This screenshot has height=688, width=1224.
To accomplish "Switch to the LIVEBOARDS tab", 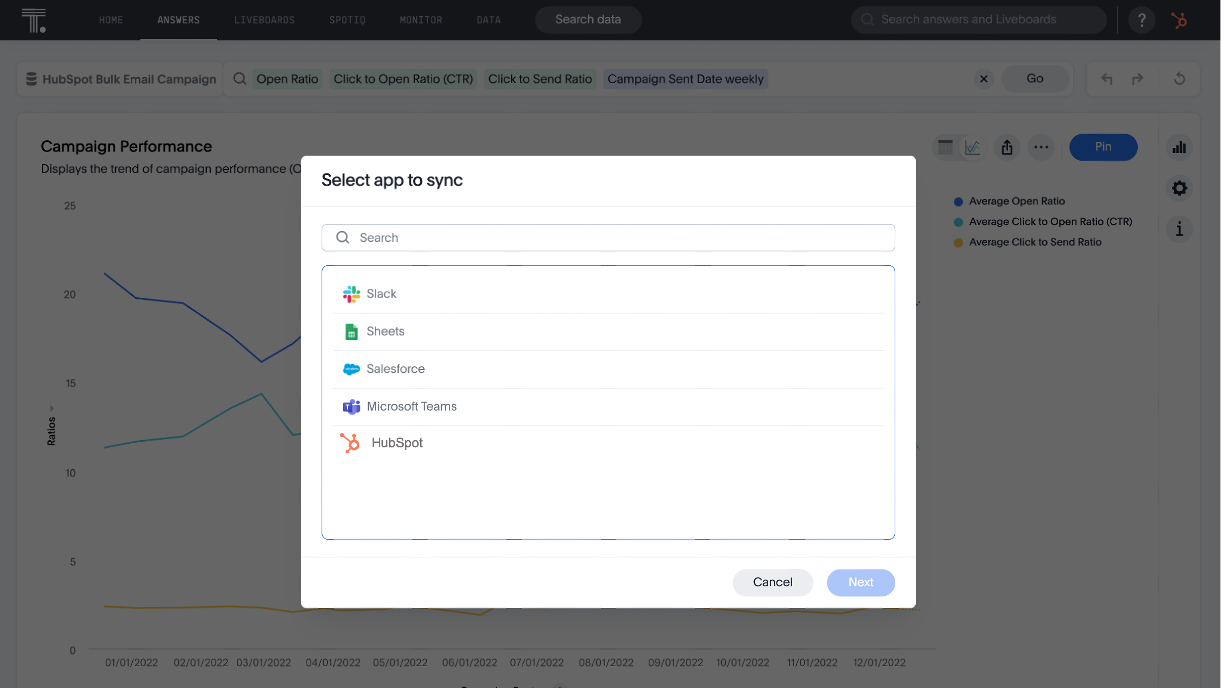I will 264,19.
